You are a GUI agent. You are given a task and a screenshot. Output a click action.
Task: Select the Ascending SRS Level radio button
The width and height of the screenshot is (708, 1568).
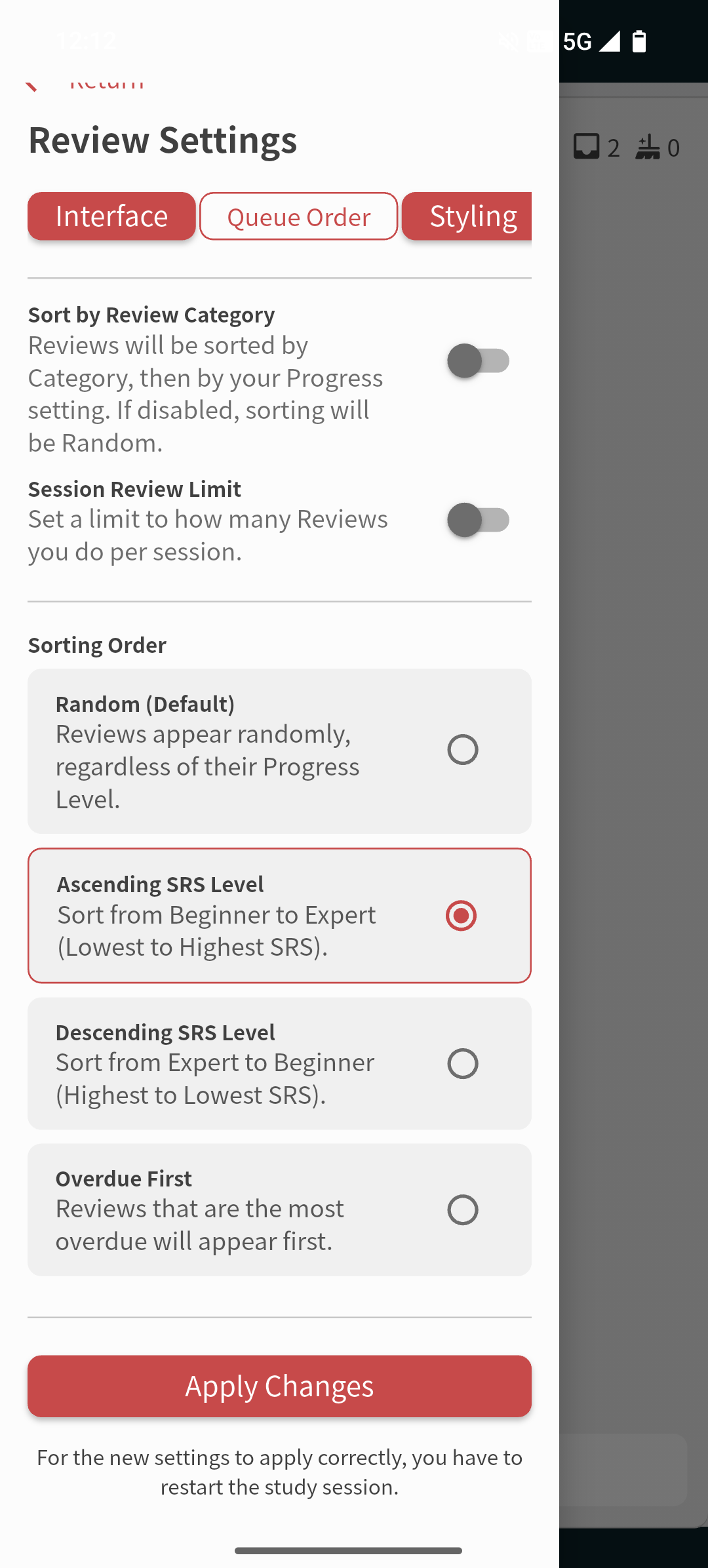click(461, 916)
